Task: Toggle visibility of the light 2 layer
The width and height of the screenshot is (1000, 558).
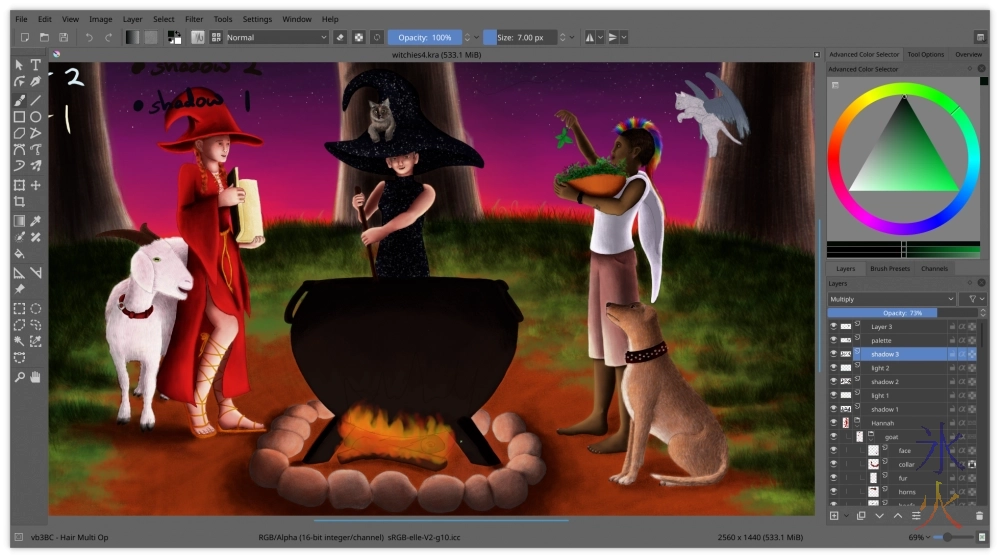Action: [833, 368]
